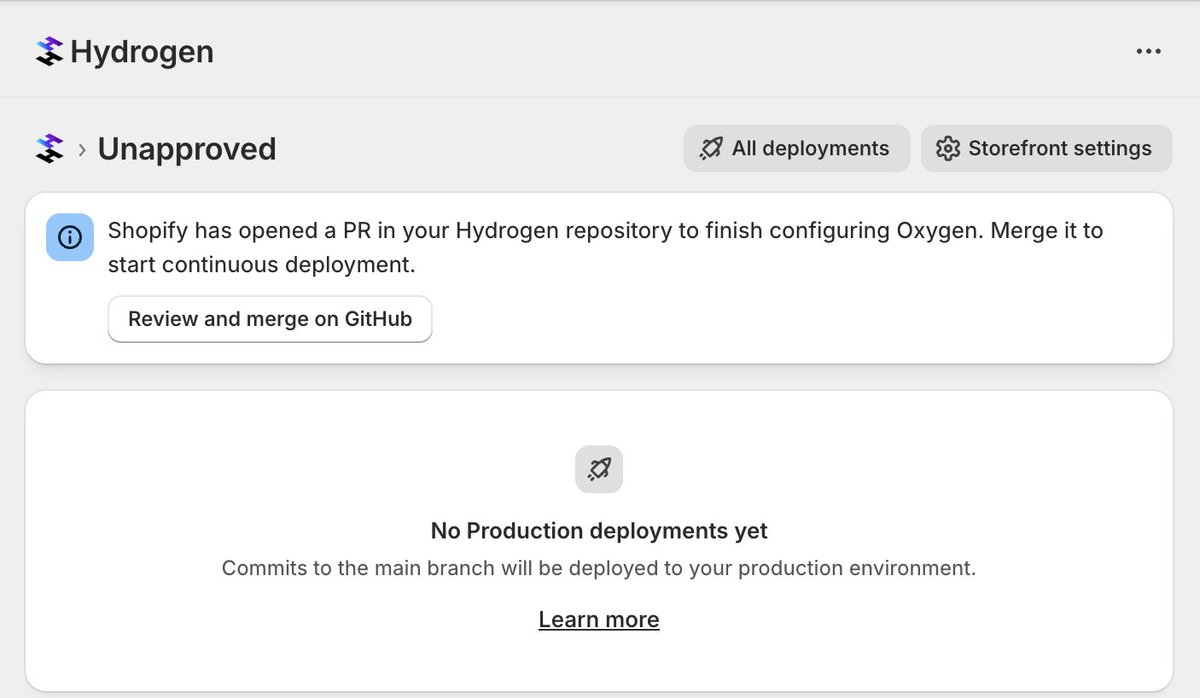Click the Hydrogen breadcrumb icon beside Unapproved
The image size is (1200, 698).
coord(49,149)
